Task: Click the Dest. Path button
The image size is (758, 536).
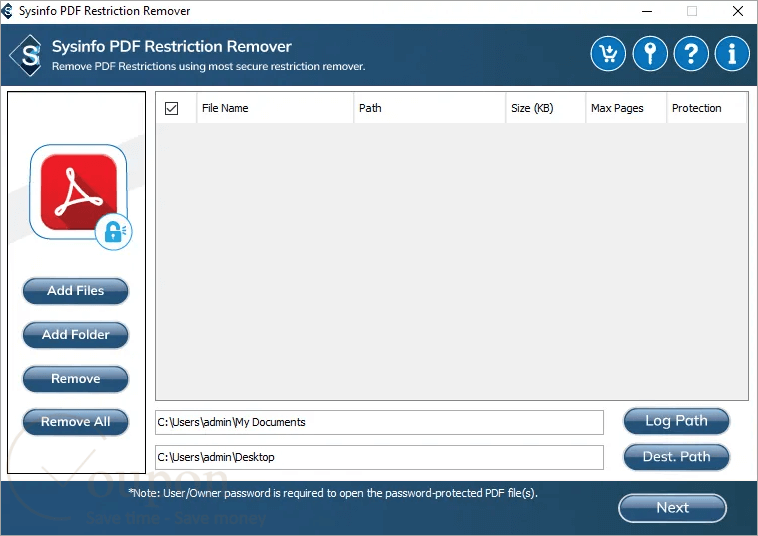Action: pyautogui.click(x=676, y=457)
